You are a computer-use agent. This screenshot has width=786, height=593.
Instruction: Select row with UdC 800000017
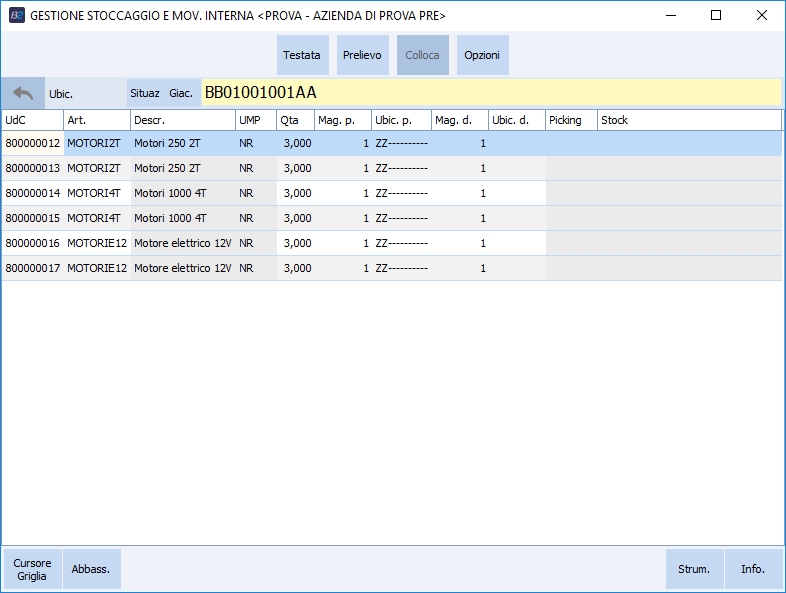pyautogui.click(x=33, y=268)
